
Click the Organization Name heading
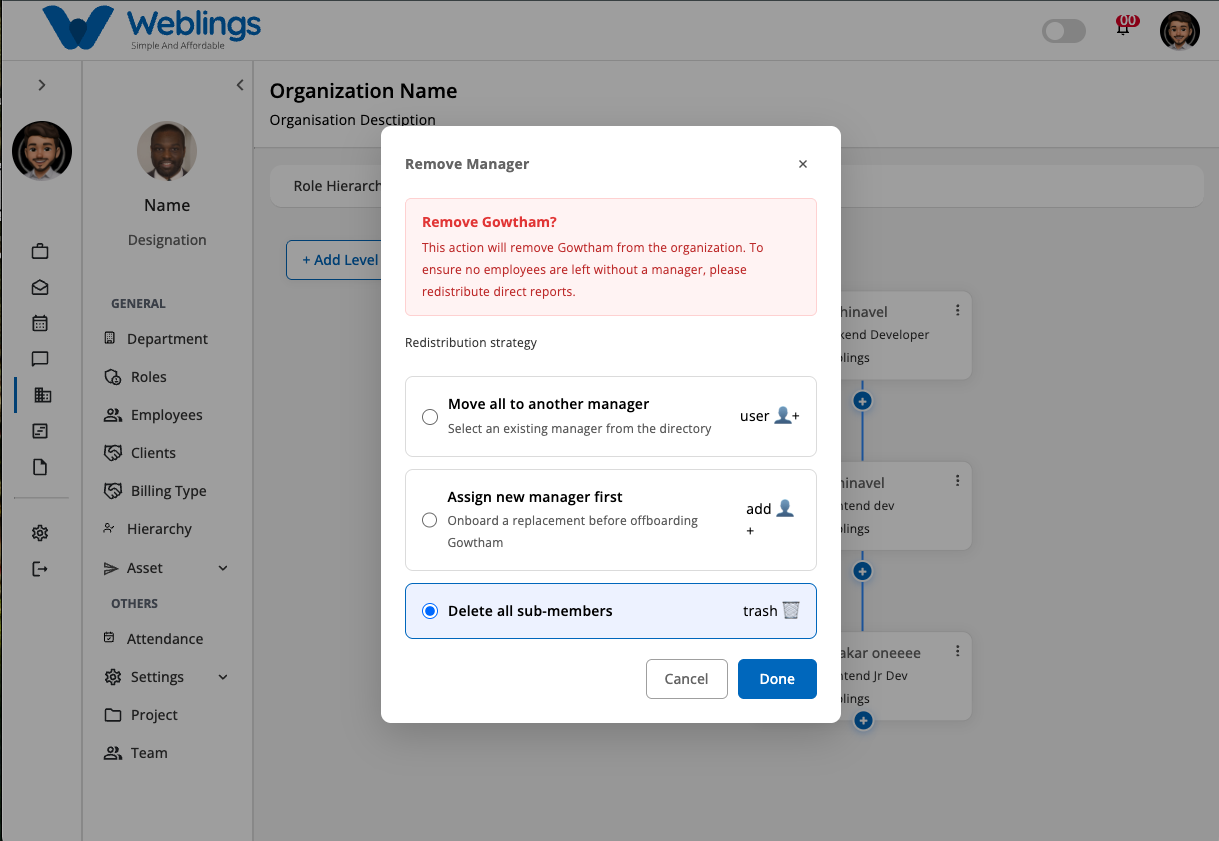[363, 91]
